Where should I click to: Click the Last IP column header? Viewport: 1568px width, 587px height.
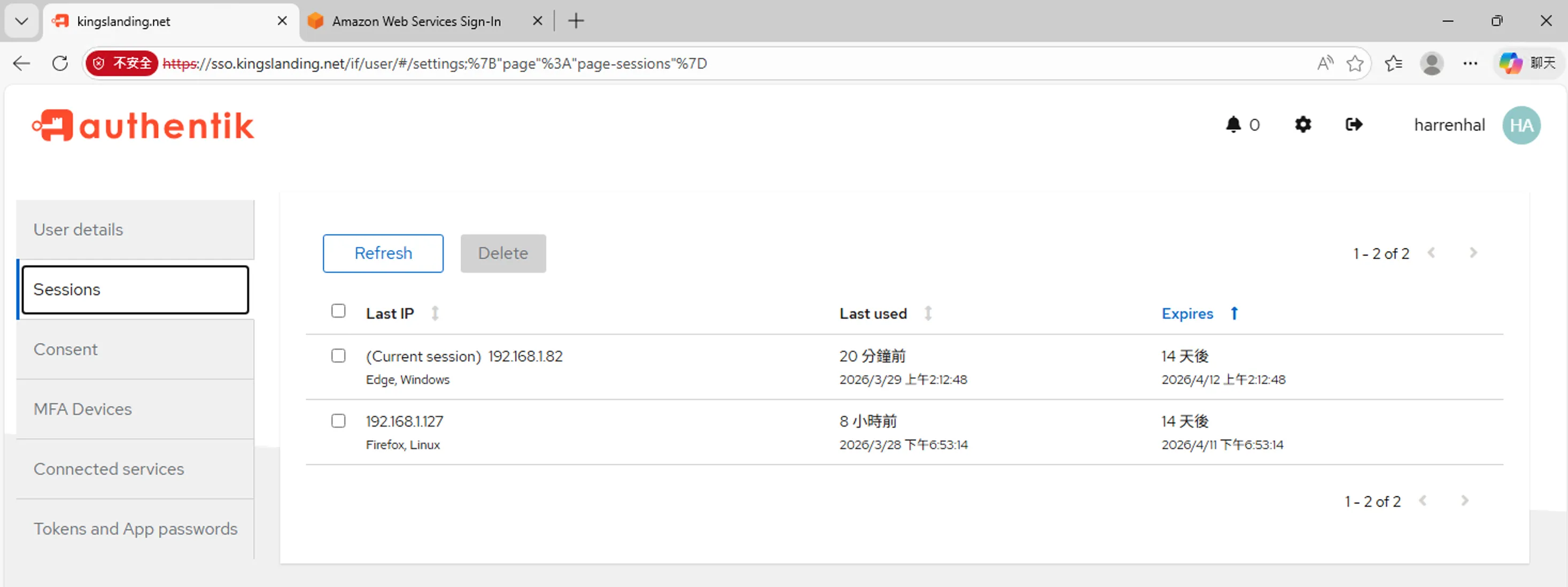[390, 314]
